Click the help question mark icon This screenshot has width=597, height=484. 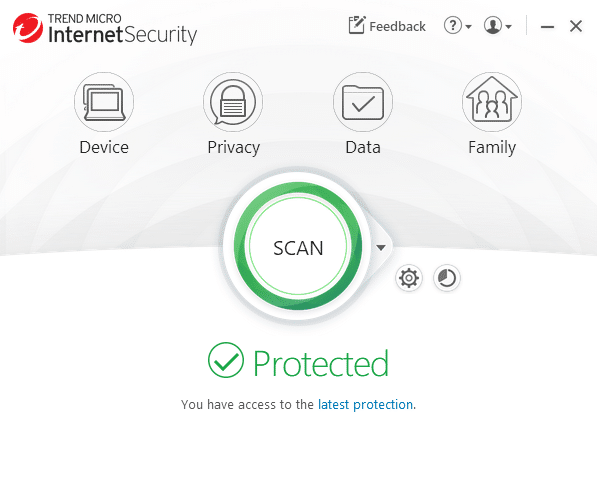452,26
